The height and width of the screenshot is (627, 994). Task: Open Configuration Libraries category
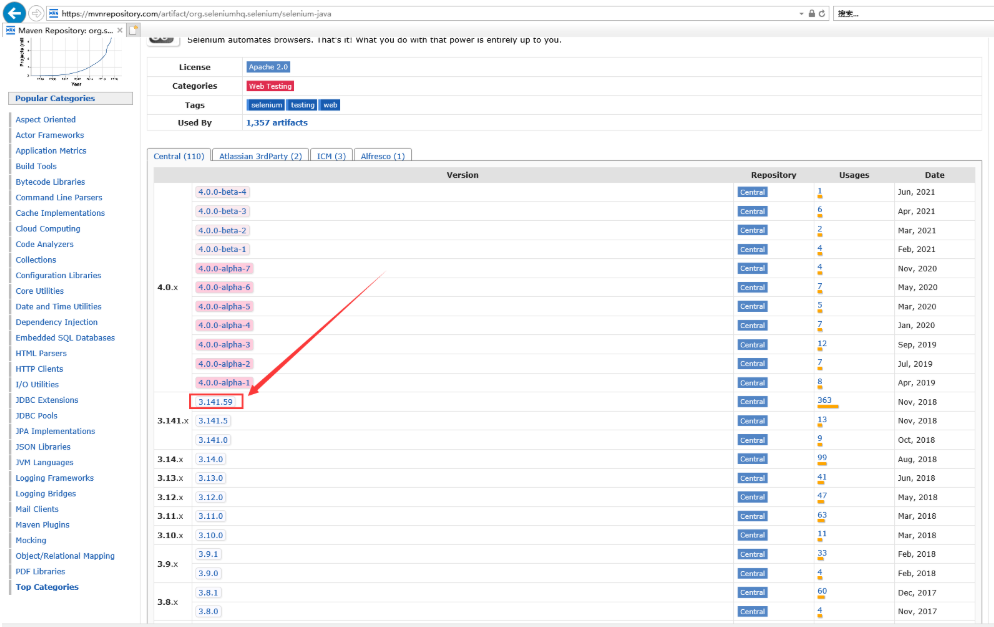click(58, 275)
